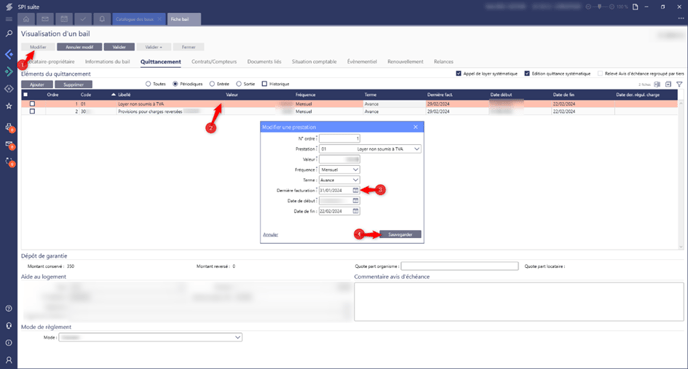Click Ajouter above the grid
The width and height of the screenshot is (688, 369).
click(x=37, y=84)
